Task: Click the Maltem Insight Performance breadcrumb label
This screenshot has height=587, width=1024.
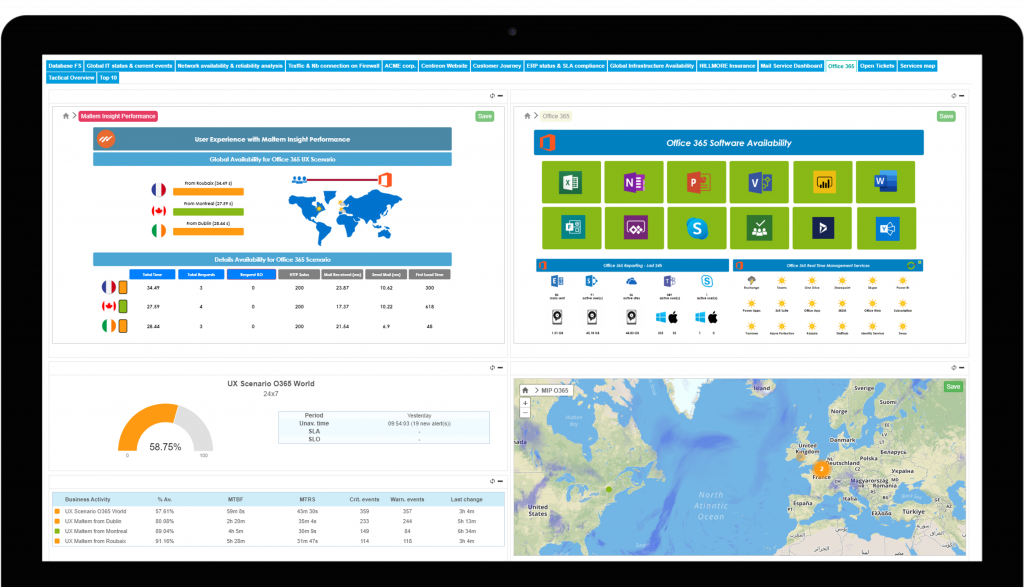Action: point(118,116)
